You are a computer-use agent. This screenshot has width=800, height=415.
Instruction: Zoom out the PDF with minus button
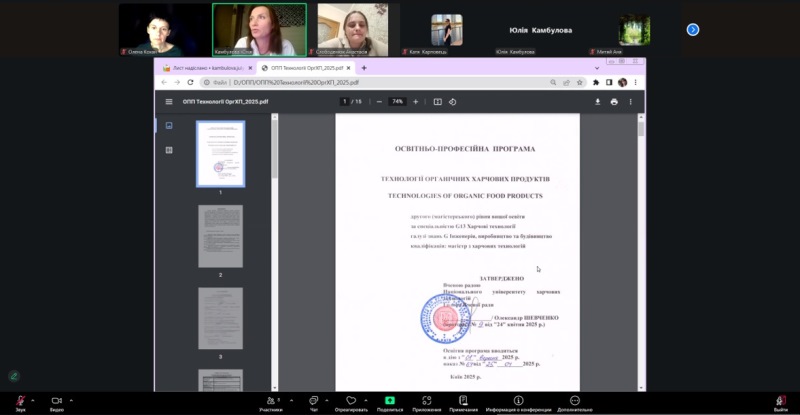(380, 101)
